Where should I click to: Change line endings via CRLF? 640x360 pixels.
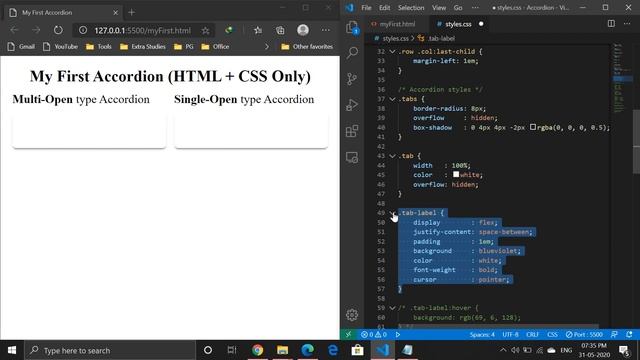533,334
